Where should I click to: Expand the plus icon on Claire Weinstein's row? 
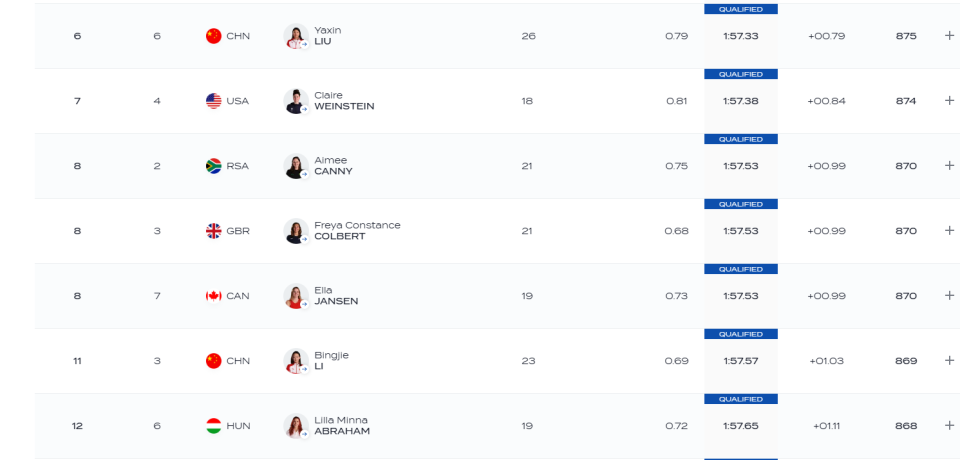pos(949,100)
